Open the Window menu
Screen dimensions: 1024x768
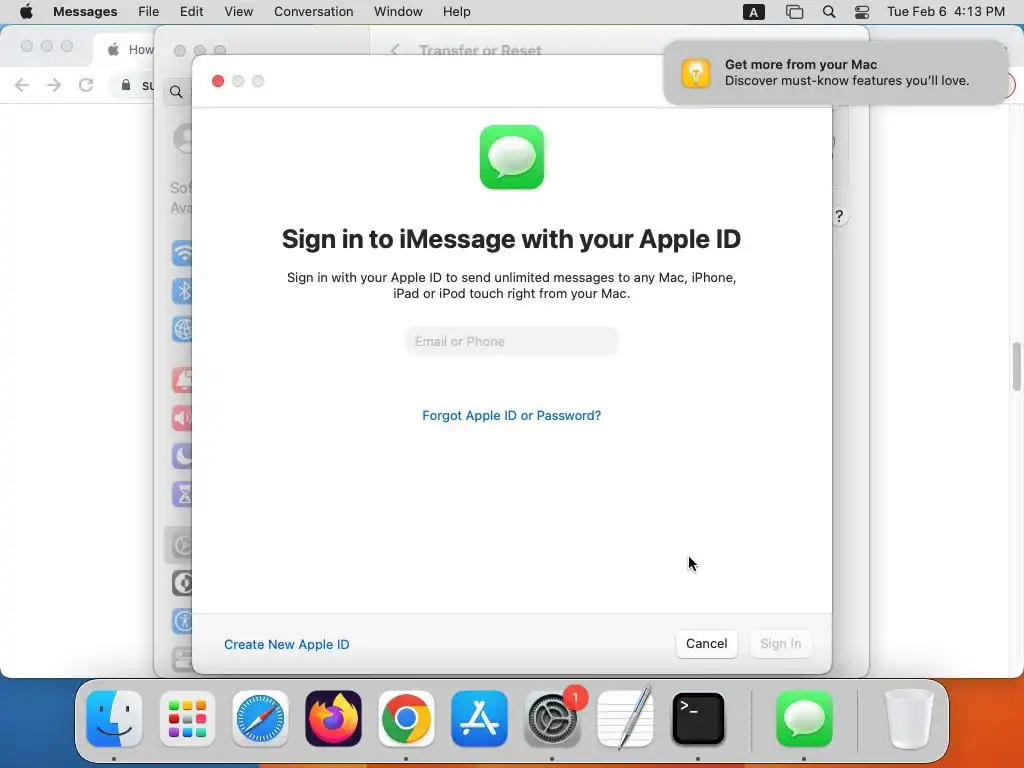(x=398, y=12)
